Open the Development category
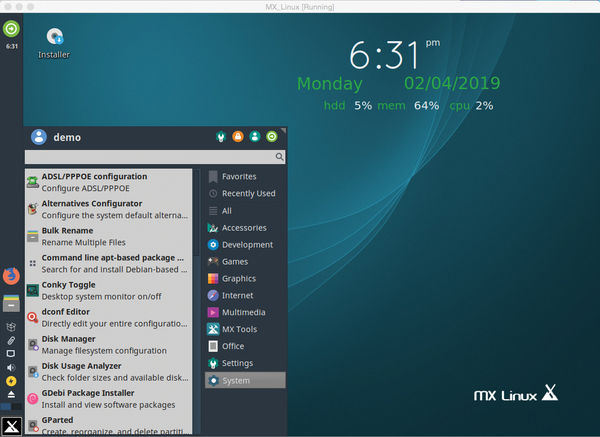 pos(245,245)
